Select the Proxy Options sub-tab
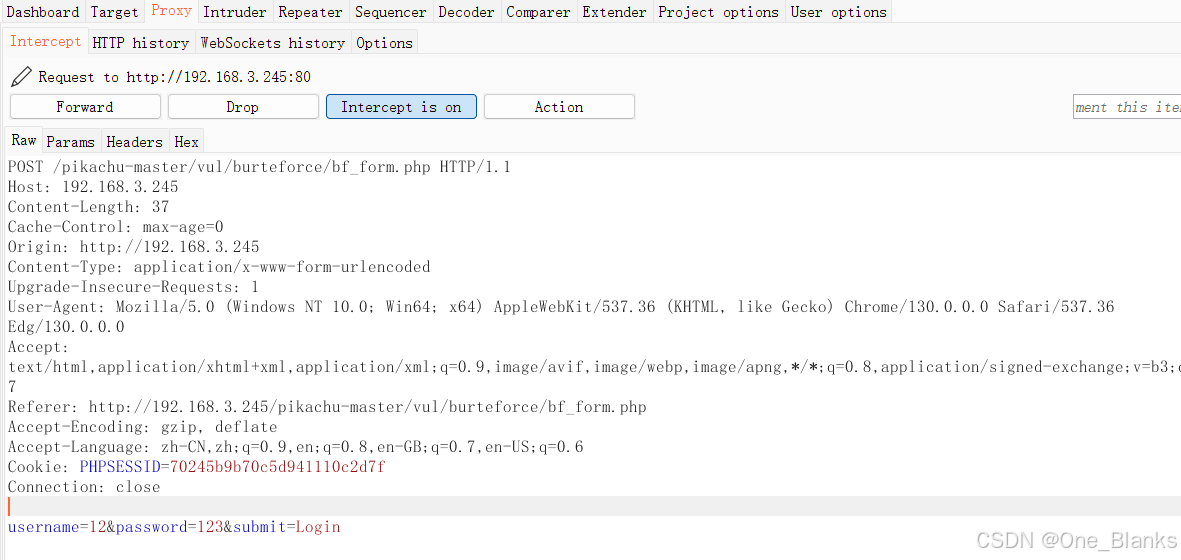The image size is (1181, 560). 384,43
